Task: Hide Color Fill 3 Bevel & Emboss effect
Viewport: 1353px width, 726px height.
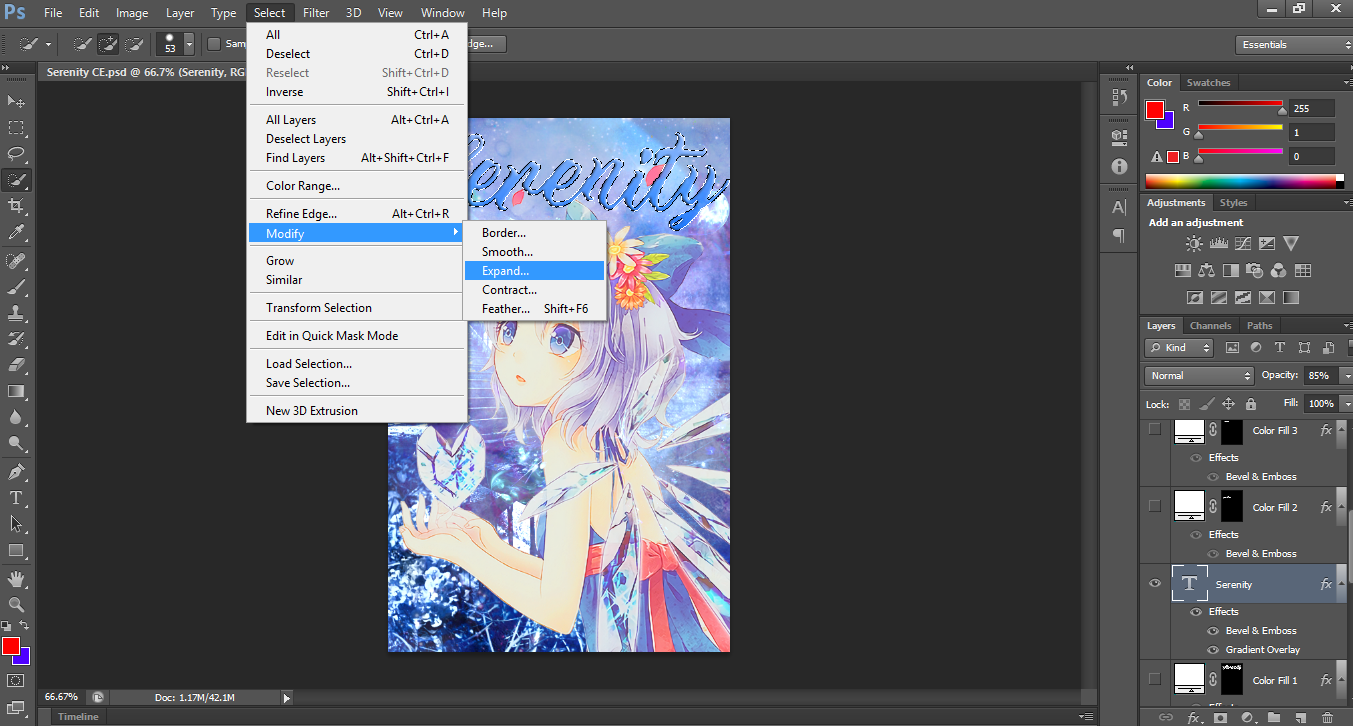Action: 1213,477
